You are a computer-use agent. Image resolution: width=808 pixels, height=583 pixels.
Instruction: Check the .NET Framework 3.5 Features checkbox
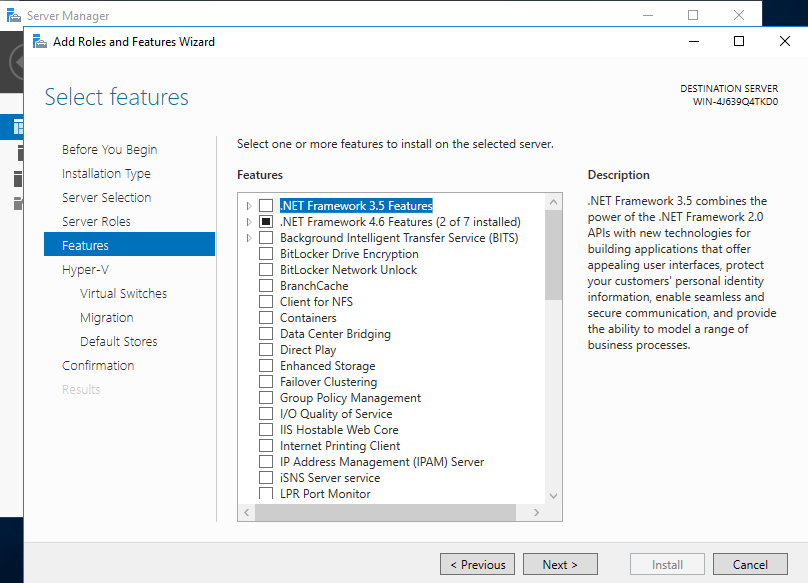(x=266, y=206)
